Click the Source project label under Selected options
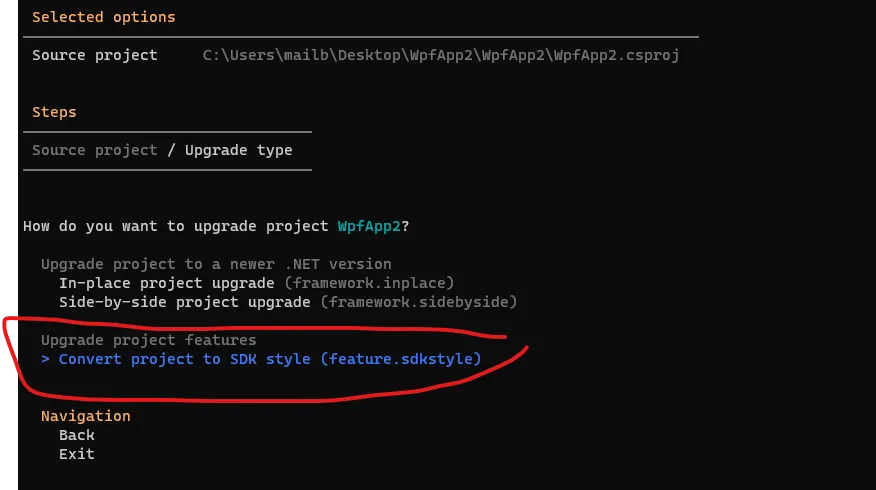Screen dimensions: 876x490 (x=94, y=55)
